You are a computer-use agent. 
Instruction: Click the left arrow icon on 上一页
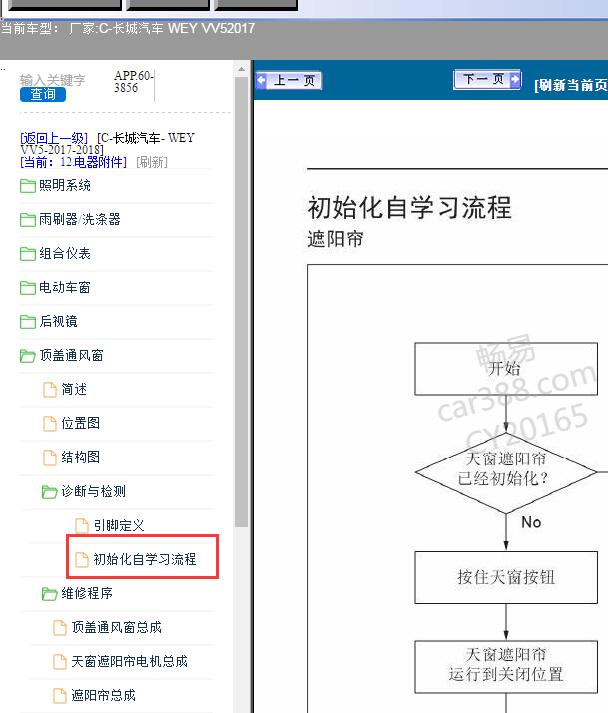pyautogui.click(x=261, y=80)
